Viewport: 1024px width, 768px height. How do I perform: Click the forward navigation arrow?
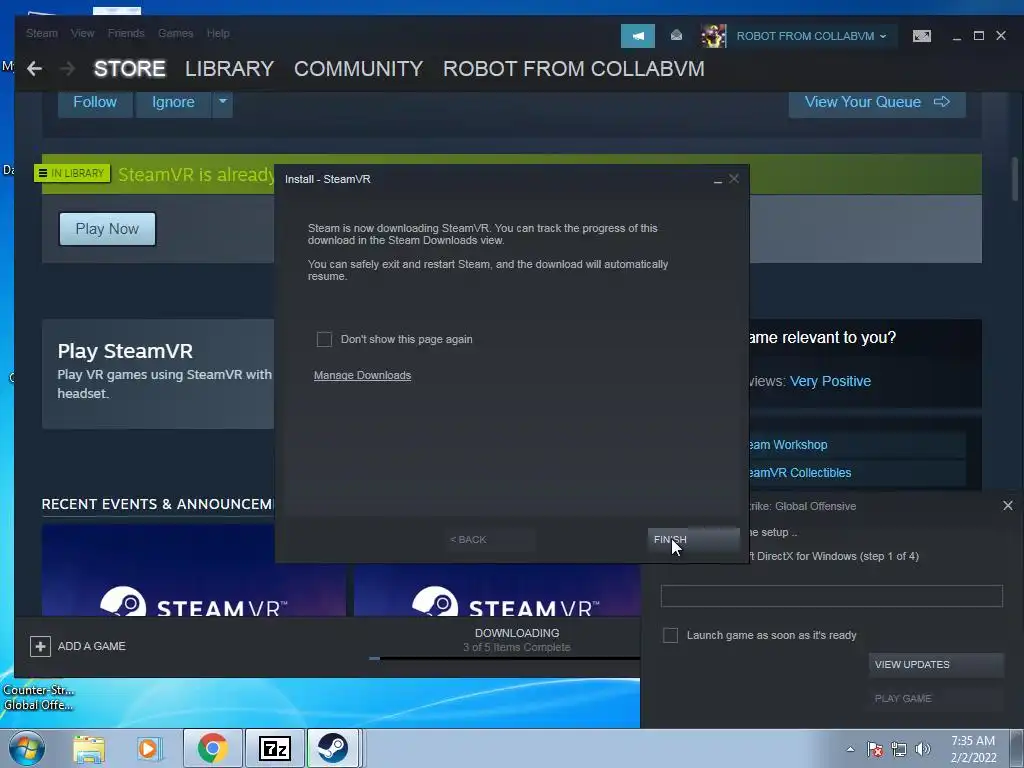pos(67,69)
